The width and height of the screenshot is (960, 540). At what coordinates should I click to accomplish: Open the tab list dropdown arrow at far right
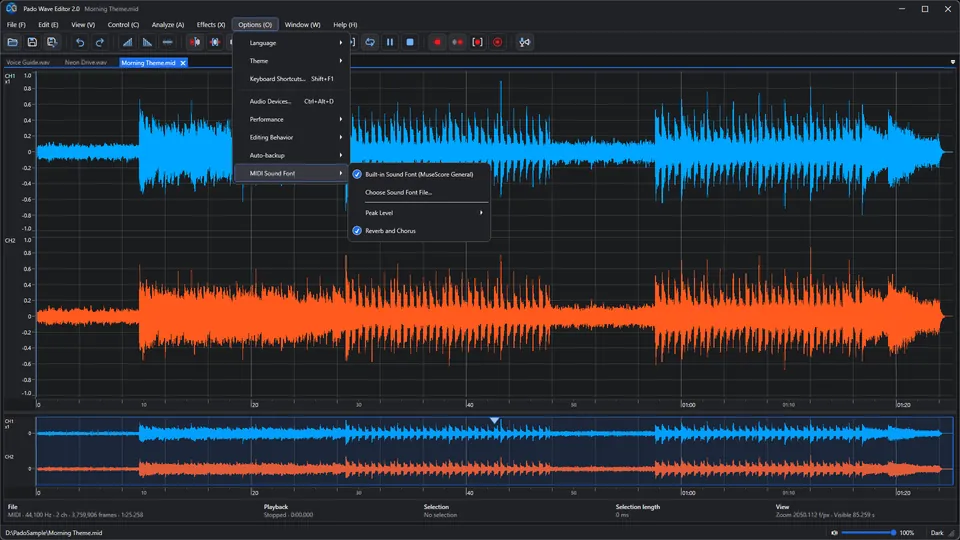point(953,62)
